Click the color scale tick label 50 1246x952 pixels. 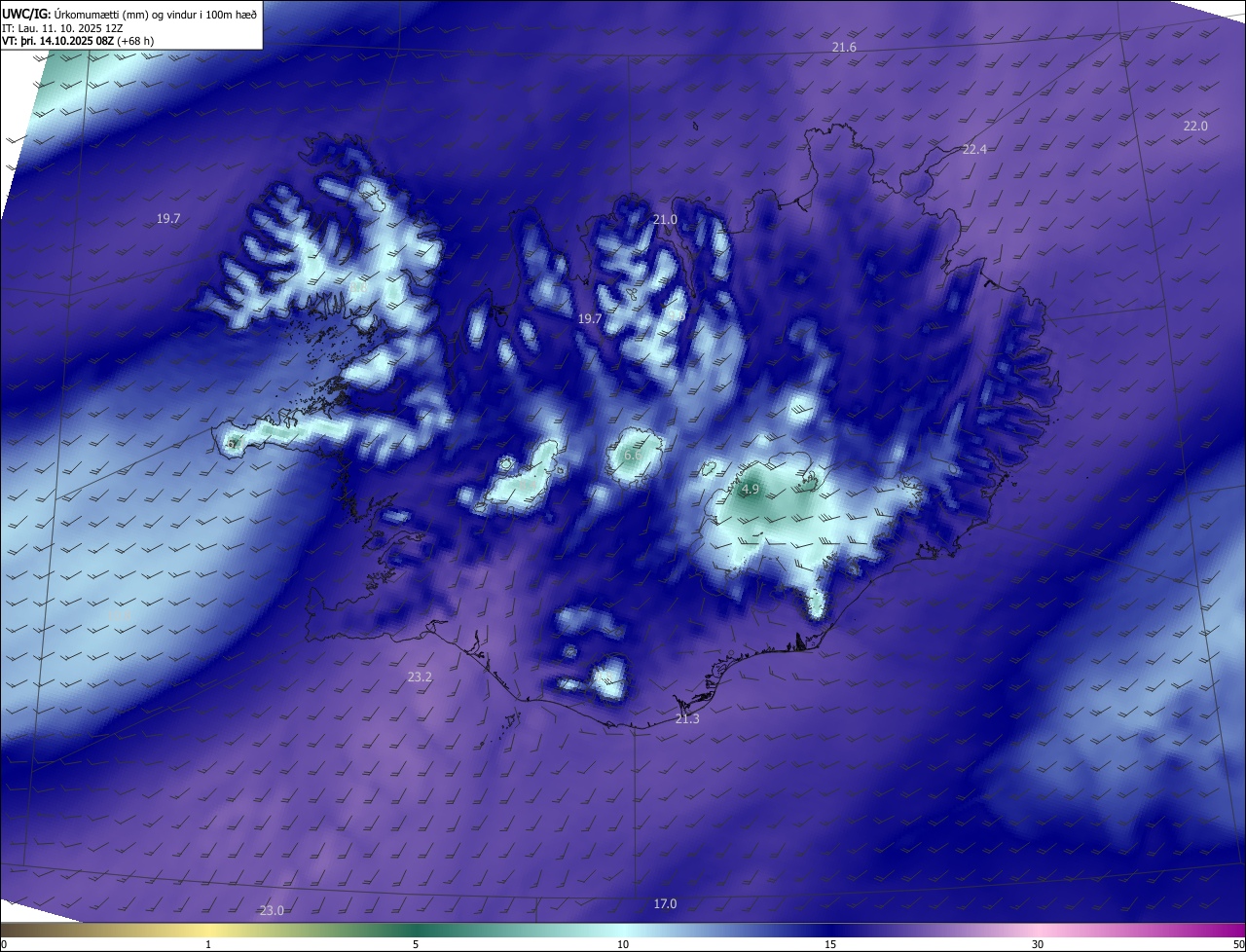coord(1237,944)
